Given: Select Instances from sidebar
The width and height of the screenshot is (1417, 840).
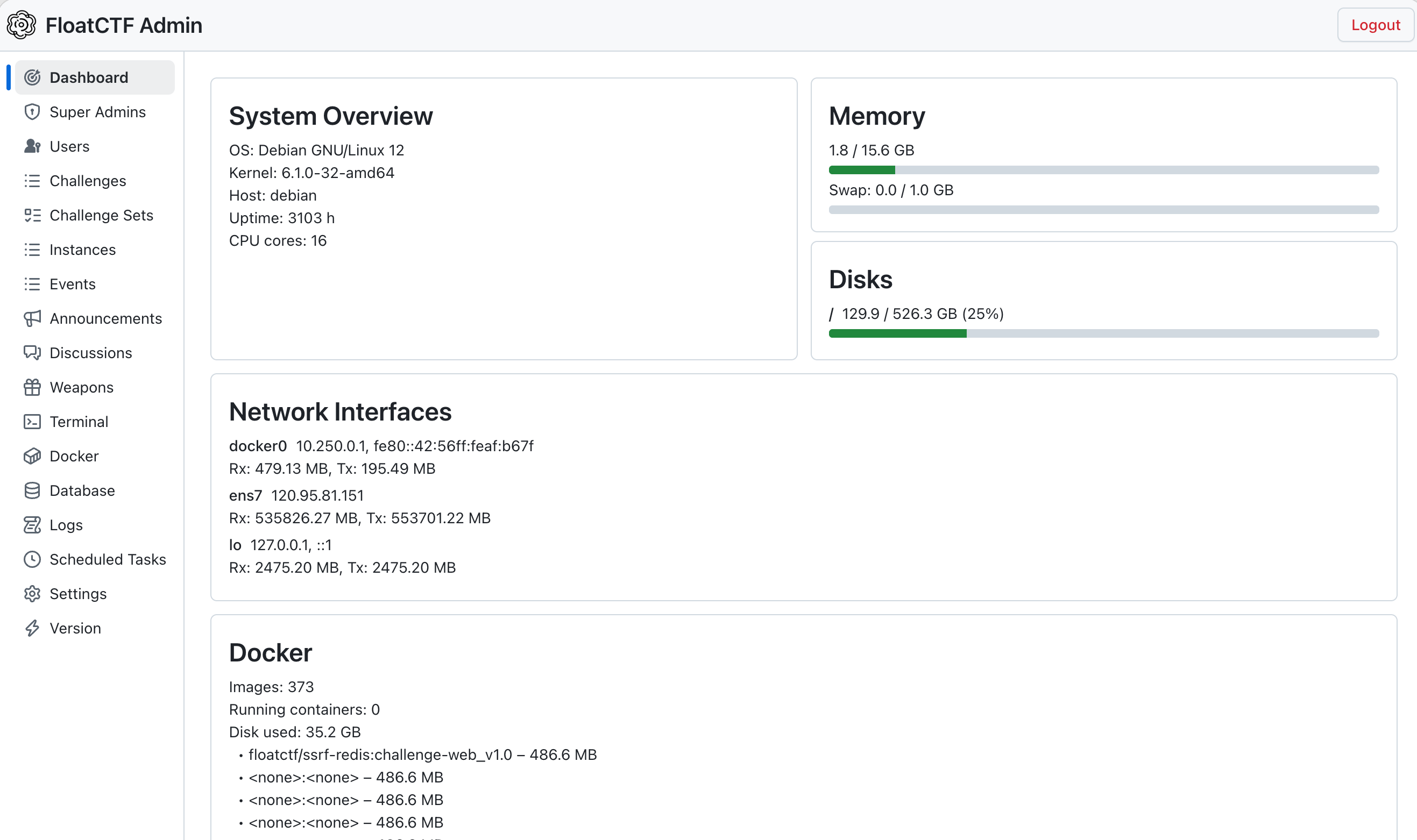Looking at the screenshot, I should tap(95, 250).
